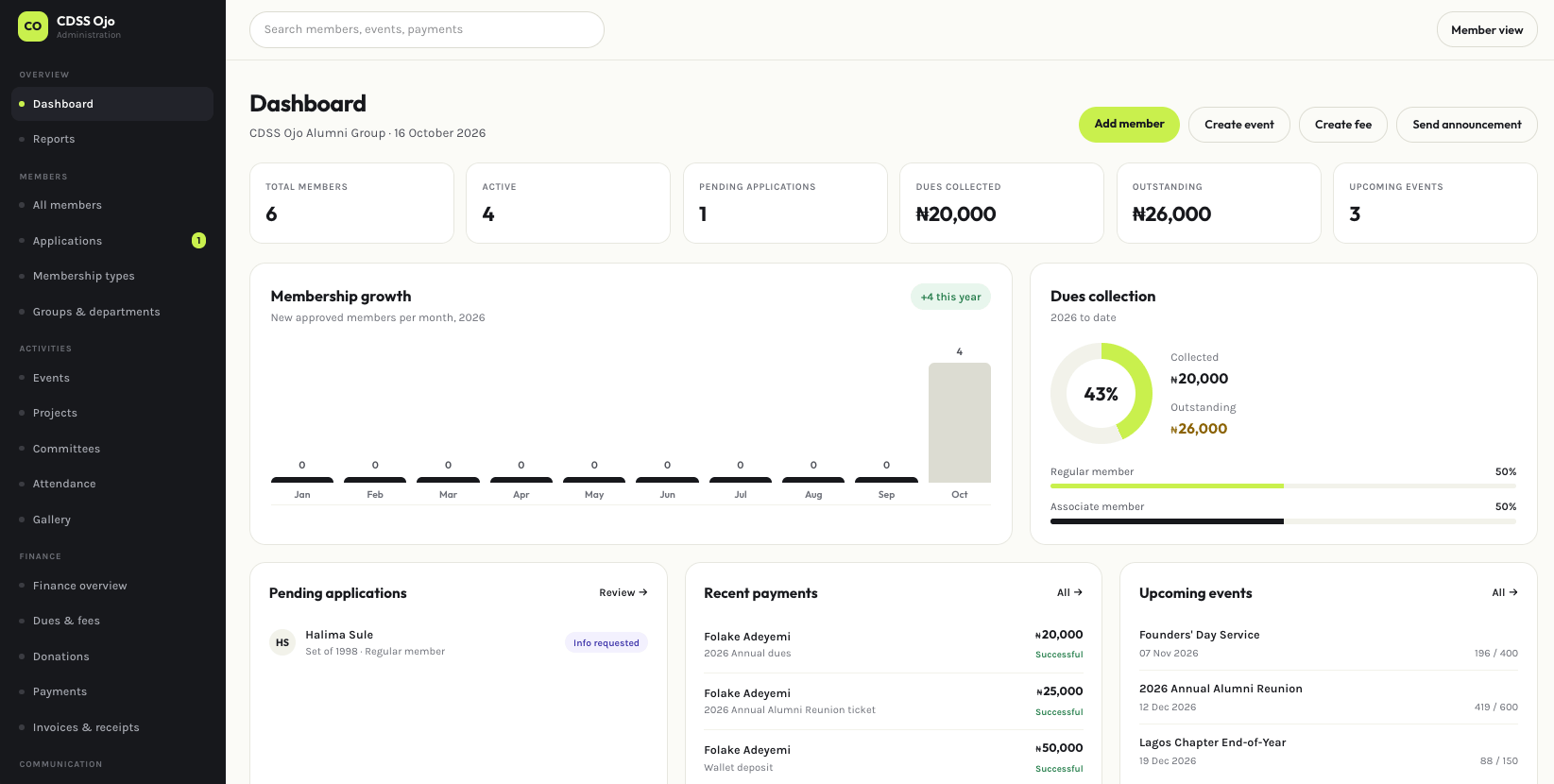Open Invoices & receipts
Screen dimensions: 1554x784
[x=112, y=727]
